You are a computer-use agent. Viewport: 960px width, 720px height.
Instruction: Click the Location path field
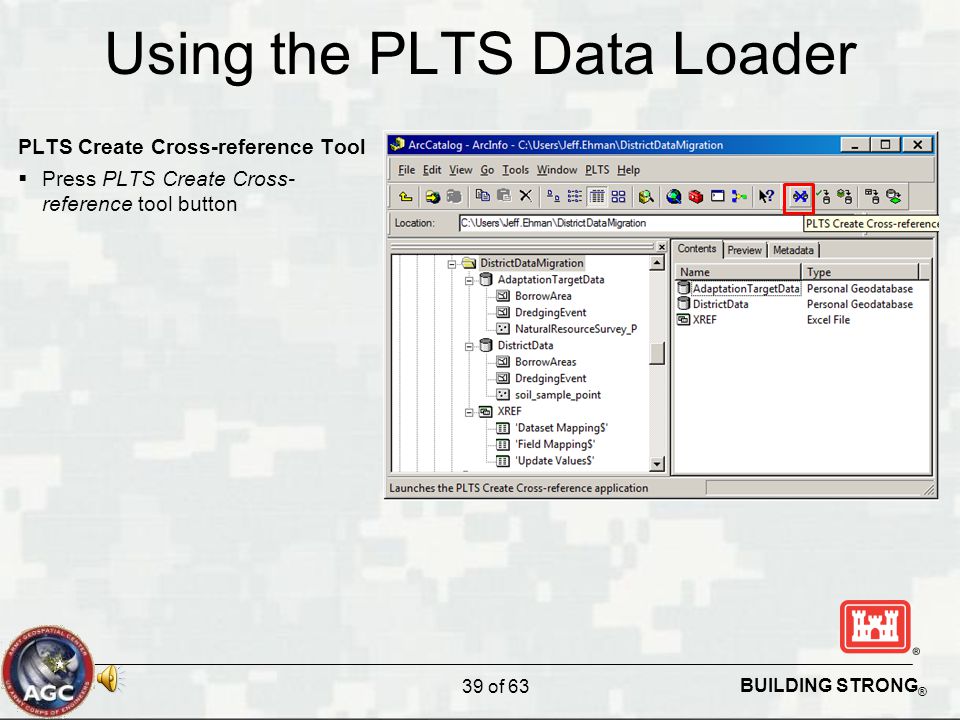630,223
